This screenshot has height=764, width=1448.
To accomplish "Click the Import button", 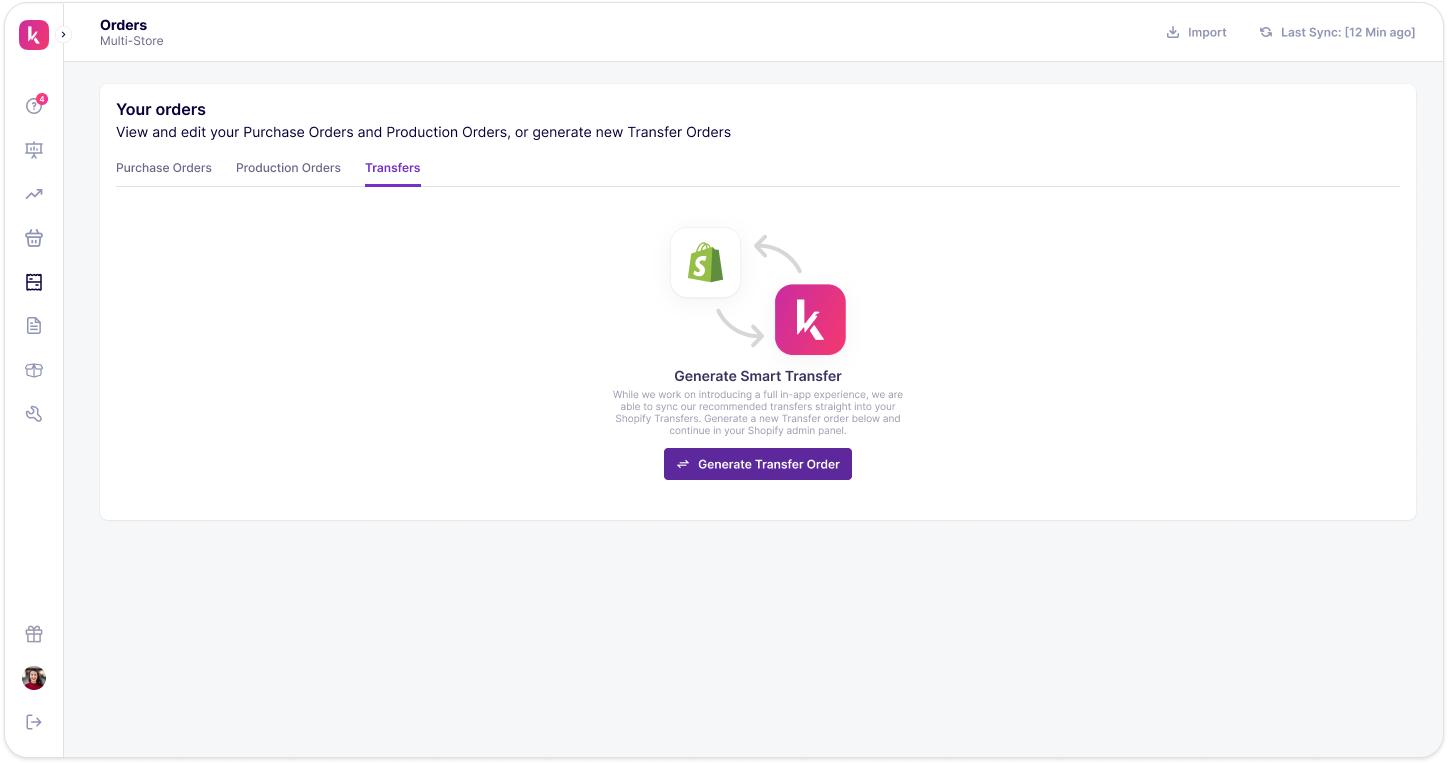I will click(x=1196, y=33).
